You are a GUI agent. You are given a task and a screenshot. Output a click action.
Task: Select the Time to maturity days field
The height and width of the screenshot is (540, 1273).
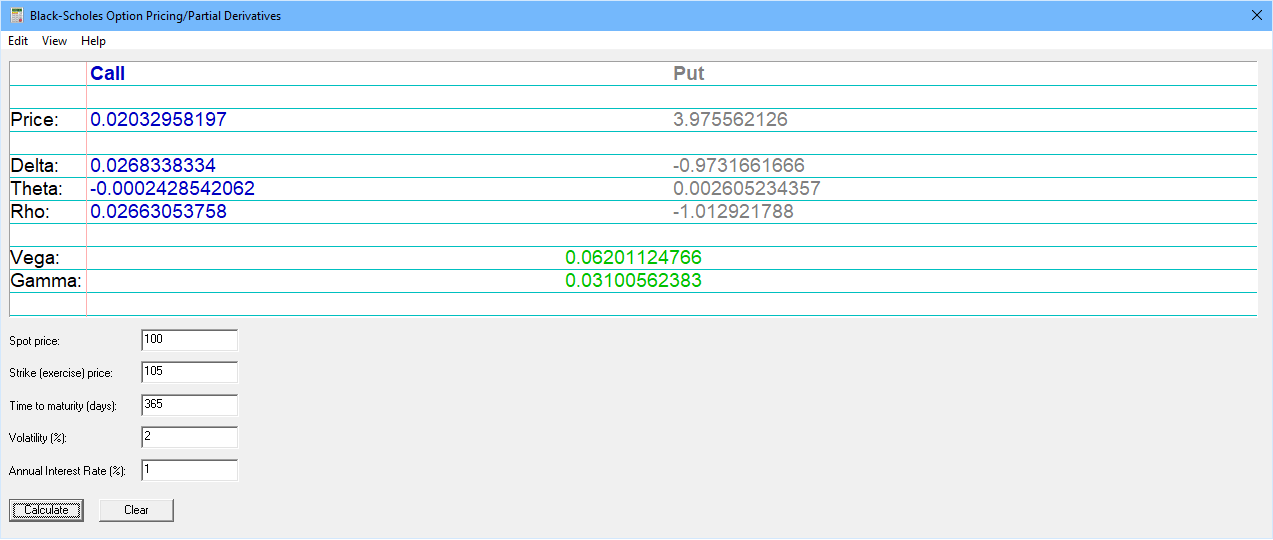coord(189,405)
